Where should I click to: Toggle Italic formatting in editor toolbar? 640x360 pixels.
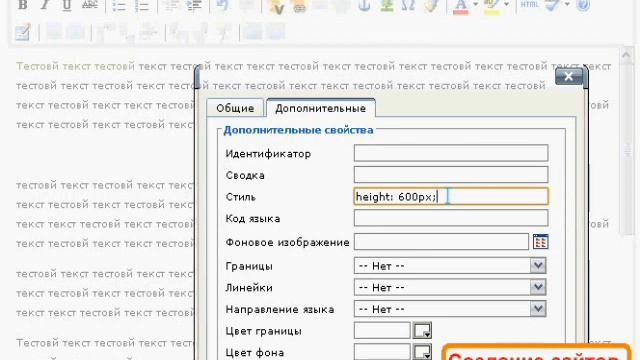coord(45,5)
